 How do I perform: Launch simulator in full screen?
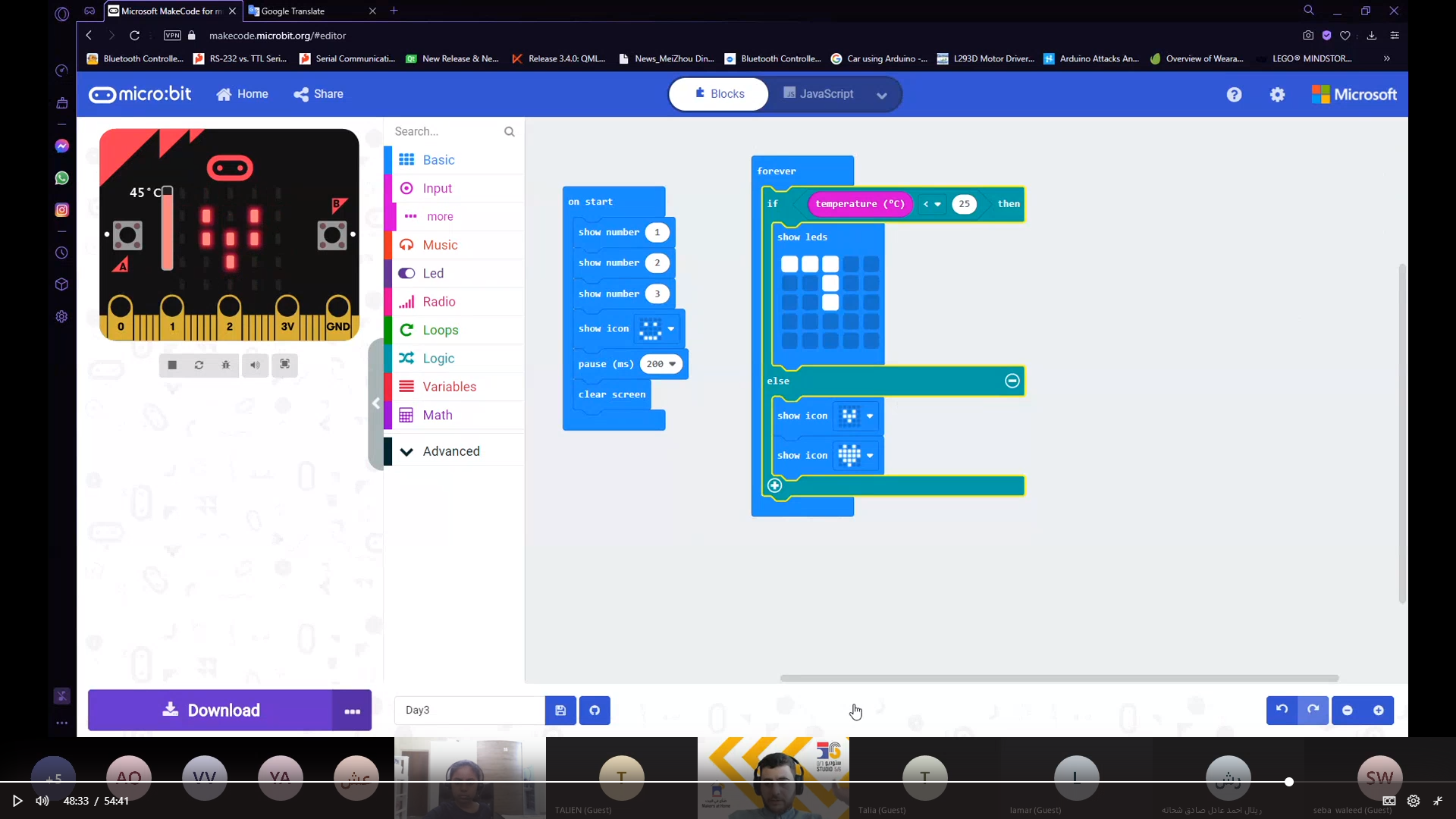(285, 365)
